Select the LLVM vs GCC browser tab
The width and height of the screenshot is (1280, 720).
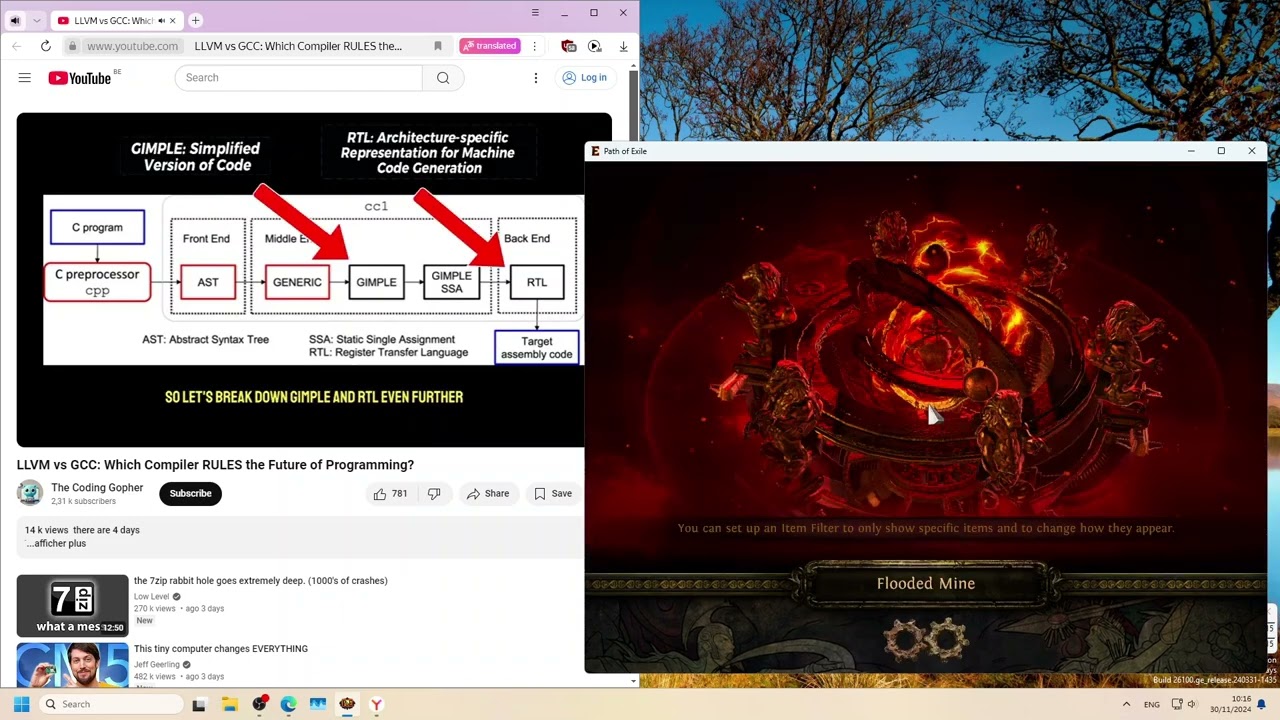point(116,20)
